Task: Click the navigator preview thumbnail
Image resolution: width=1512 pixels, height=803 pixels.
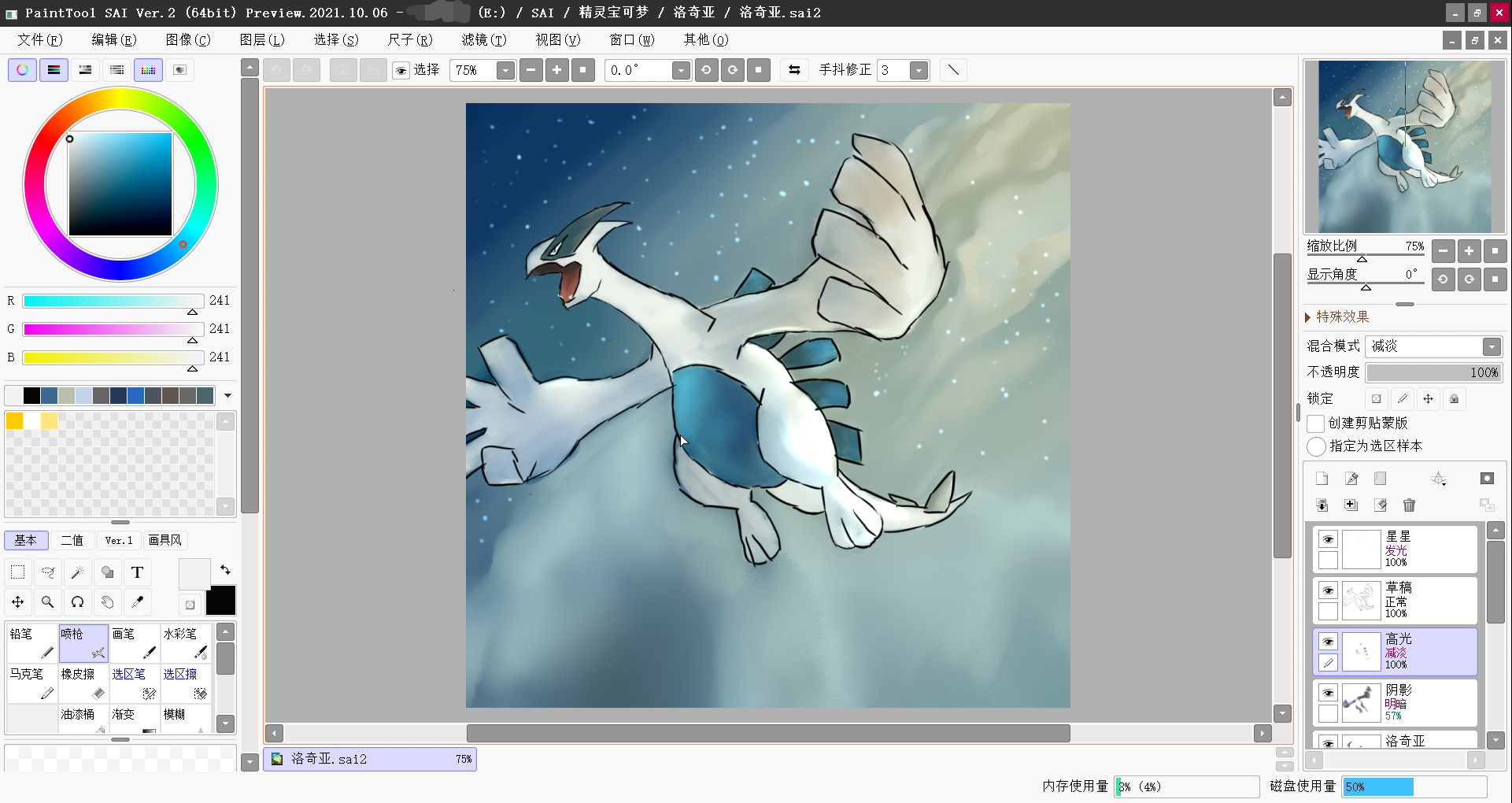Action: (1405, 146)
